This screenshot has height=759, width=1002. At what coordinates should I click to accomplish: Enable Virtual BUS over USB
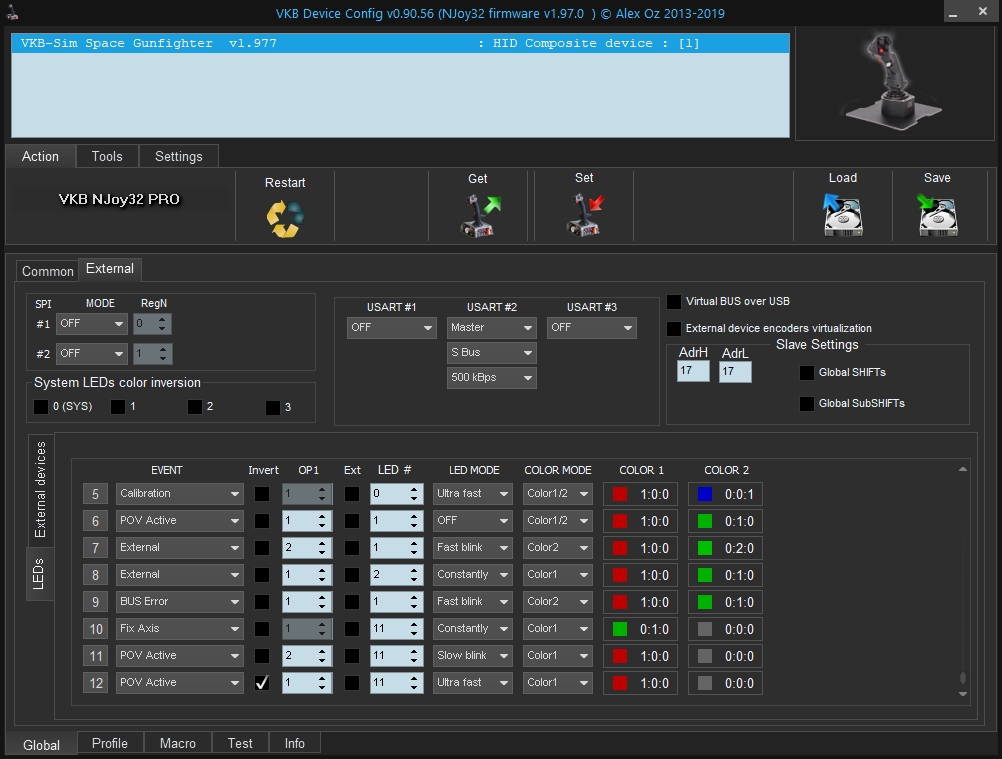point(674,302)
